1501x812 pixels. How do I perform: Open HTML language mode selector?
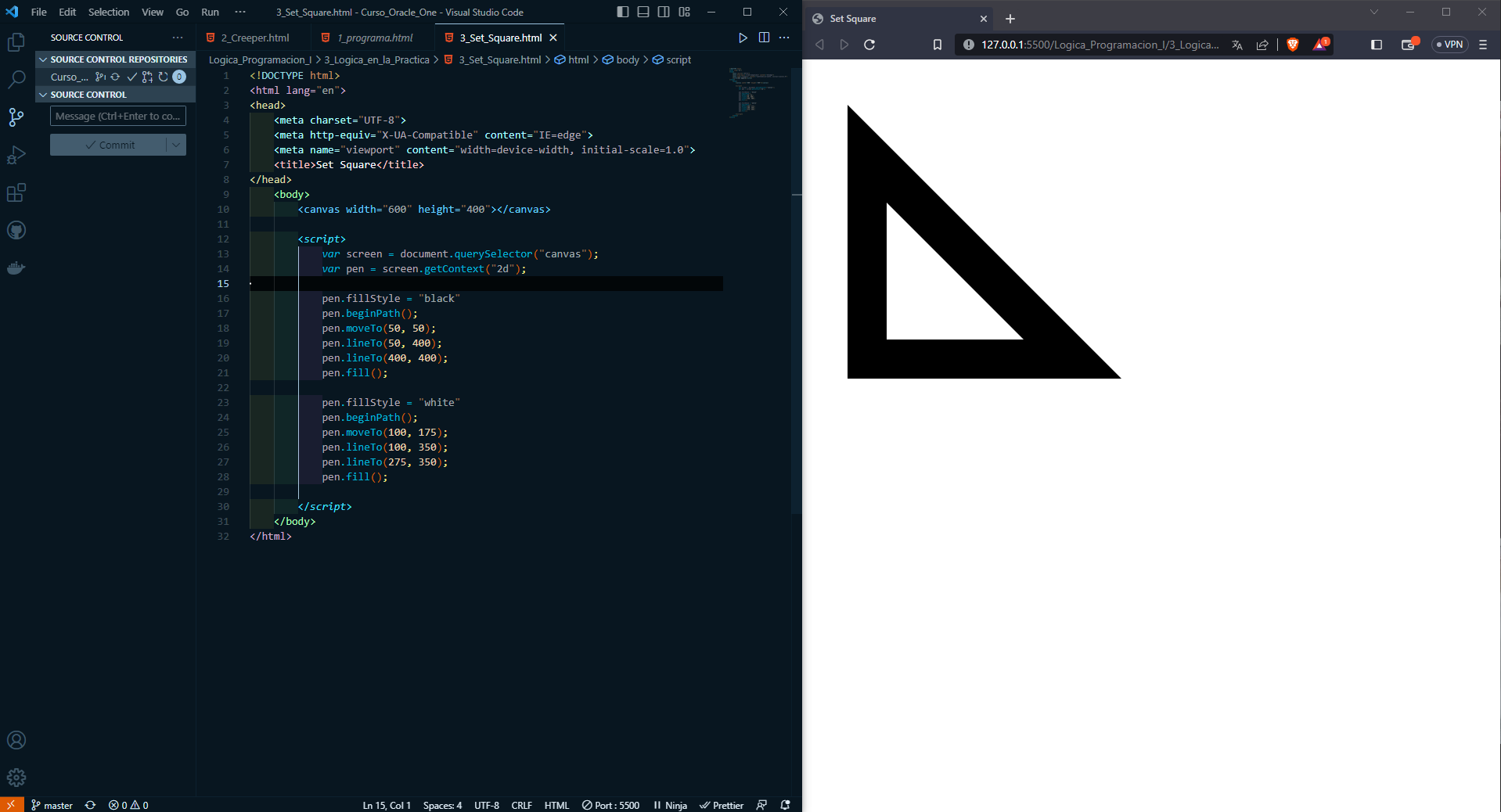[556, 805]
